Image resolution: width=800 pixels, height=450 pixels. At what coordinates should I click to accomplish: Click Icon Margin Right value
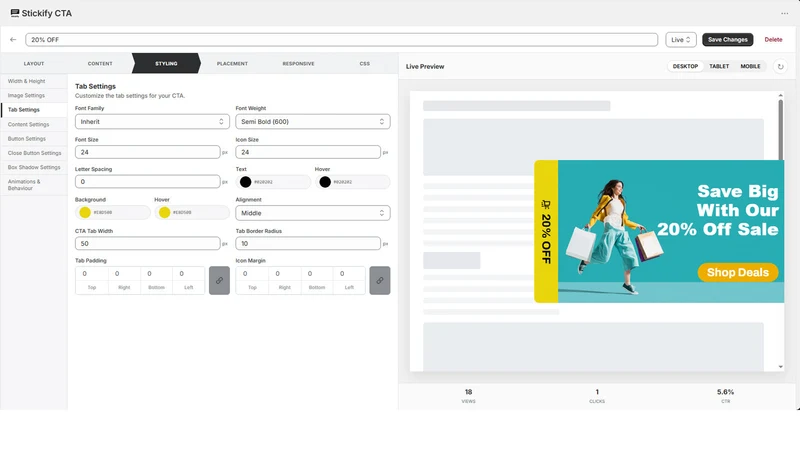point(284,274)
